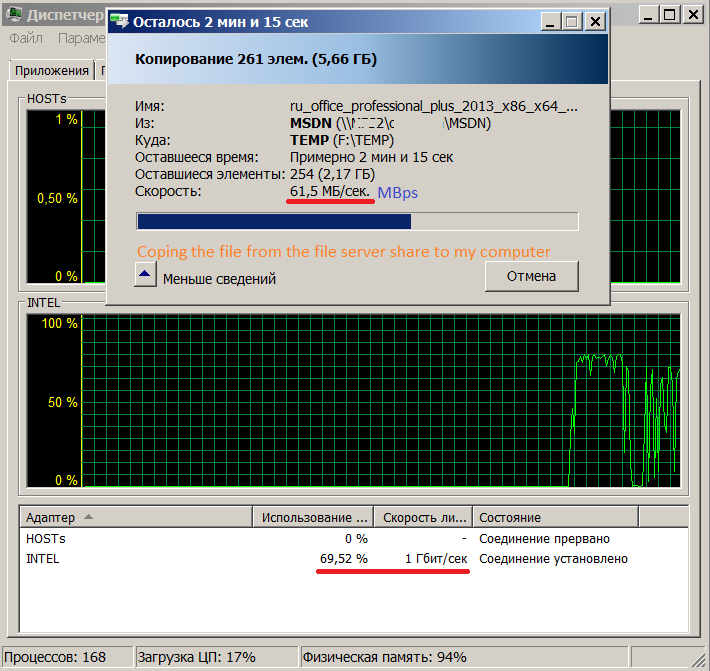The image size is (710, 671).
Task: Minimize the copy dialog window
Action: (551, 21)
